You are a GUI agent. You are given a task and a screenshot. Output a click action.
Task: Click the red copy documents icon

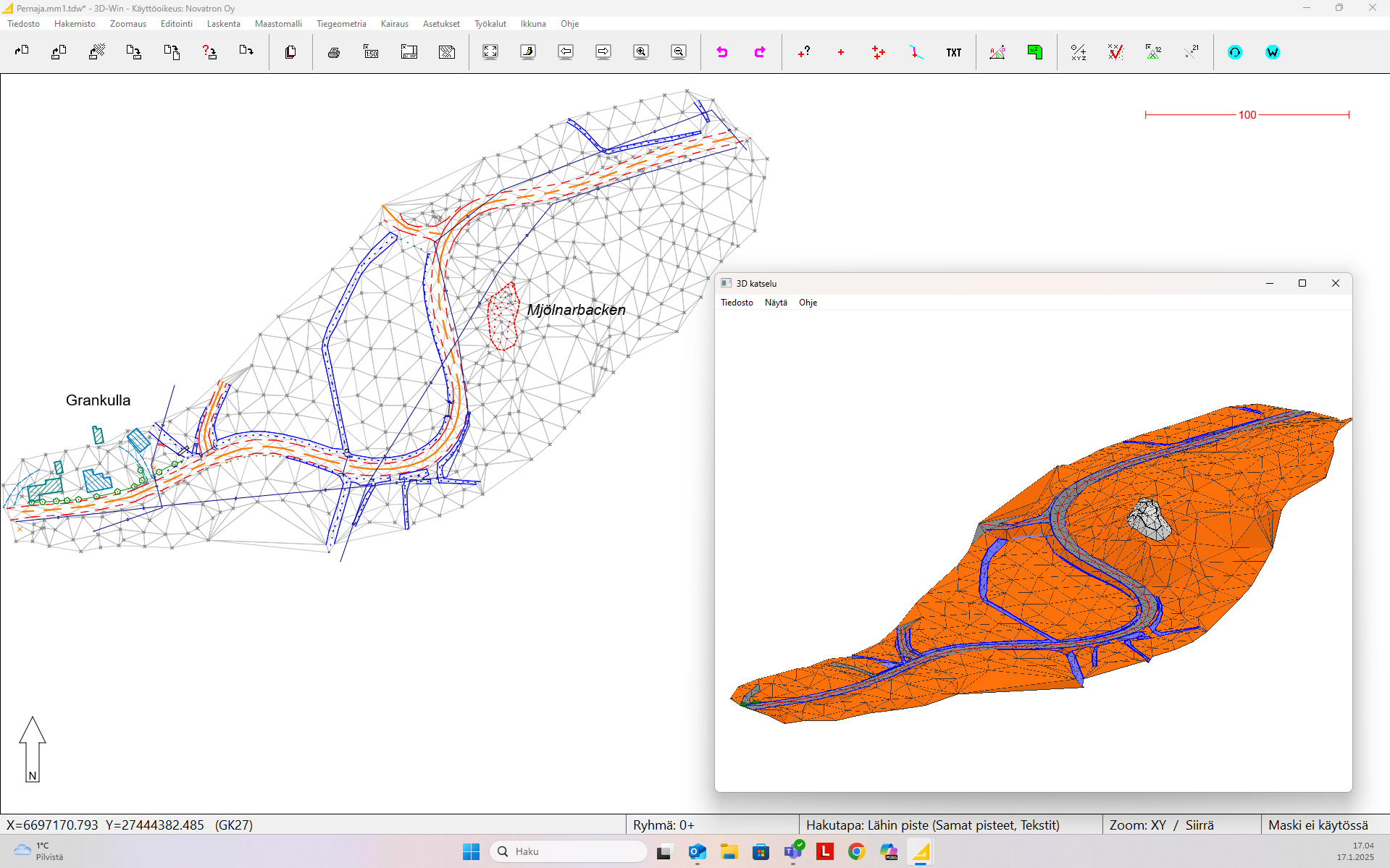tap(290, 52)
